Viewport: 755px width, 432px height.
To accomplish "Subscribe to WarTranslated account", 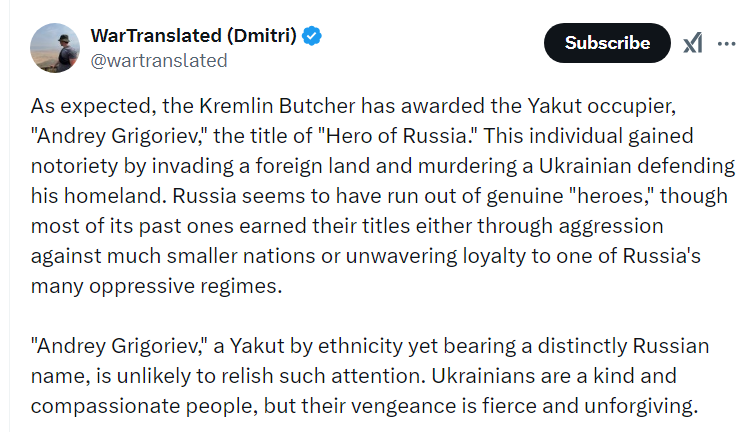I will point(607,43).
